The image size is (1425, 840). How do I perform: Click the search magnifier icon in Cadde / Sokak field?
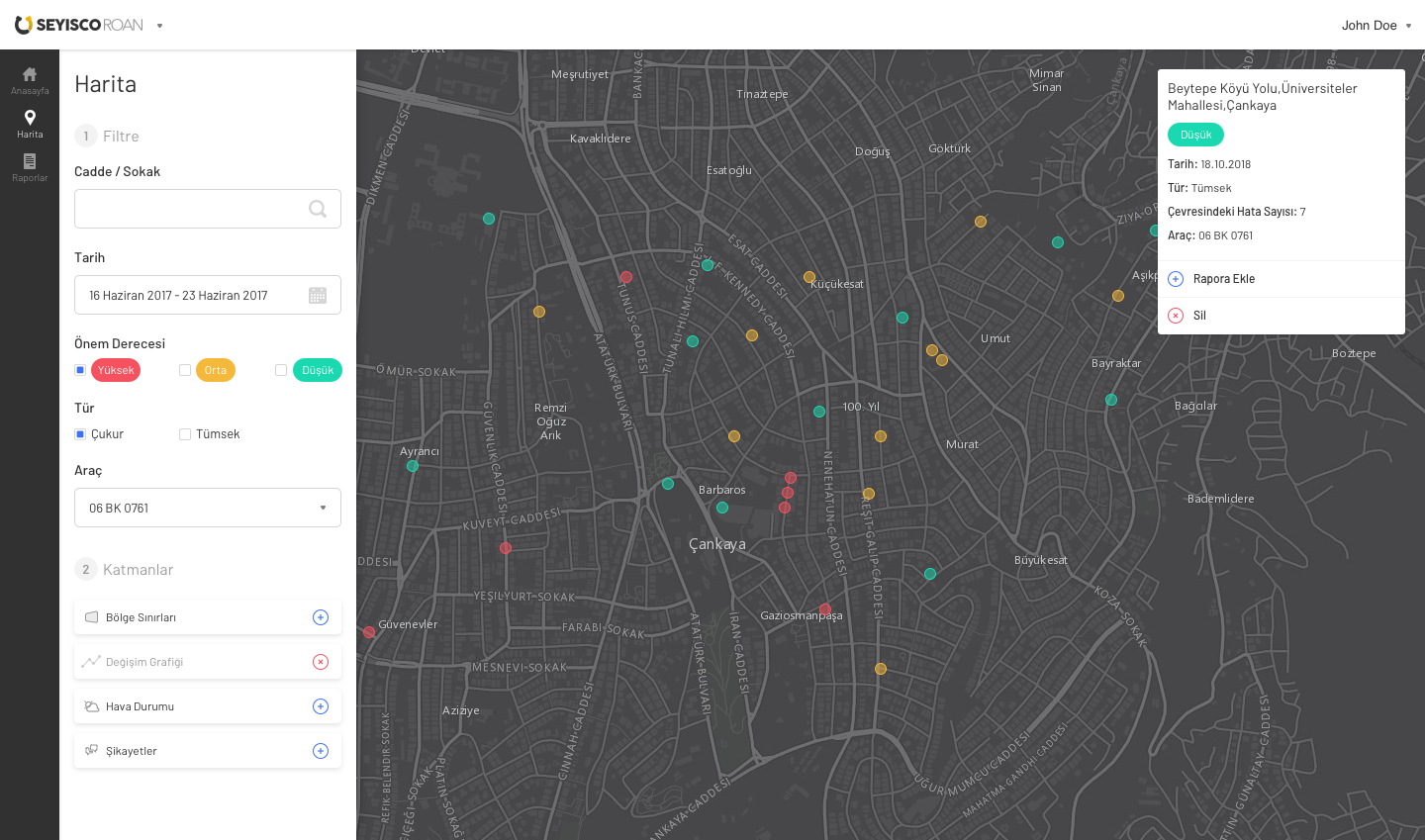point(318,209)
